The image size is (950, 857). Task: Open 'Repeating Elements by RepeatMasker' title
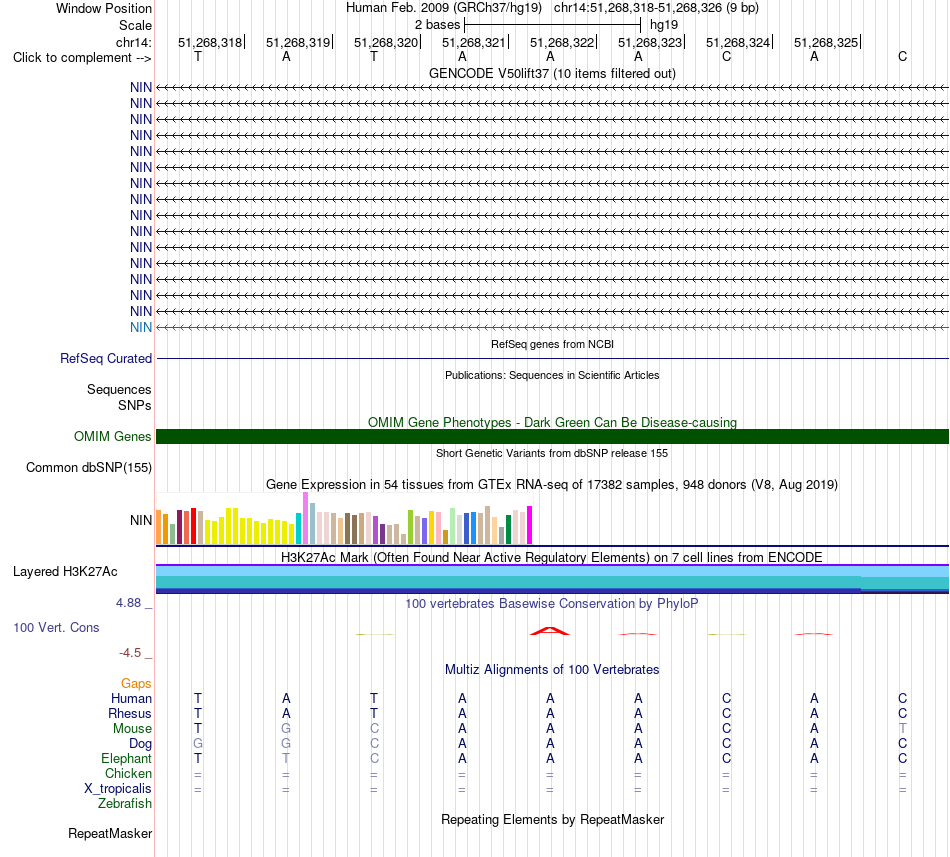(x=552, y=819)
